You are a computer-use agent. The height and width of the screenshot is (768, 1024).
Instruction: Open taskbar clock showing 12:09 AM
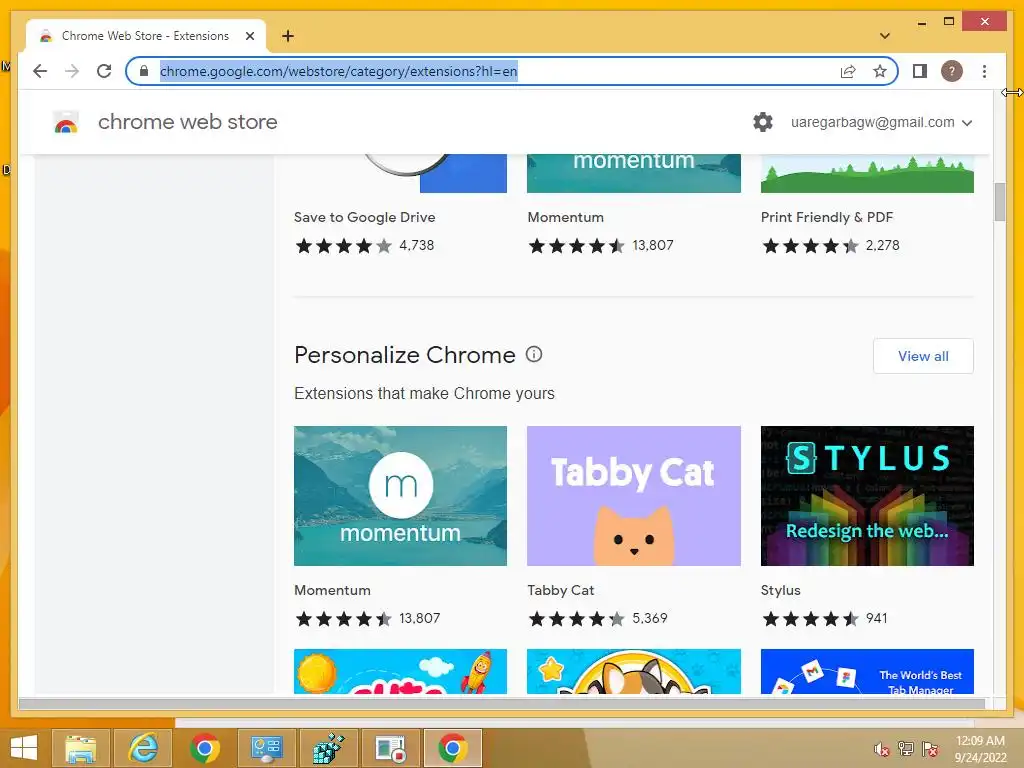click(980, 749)
